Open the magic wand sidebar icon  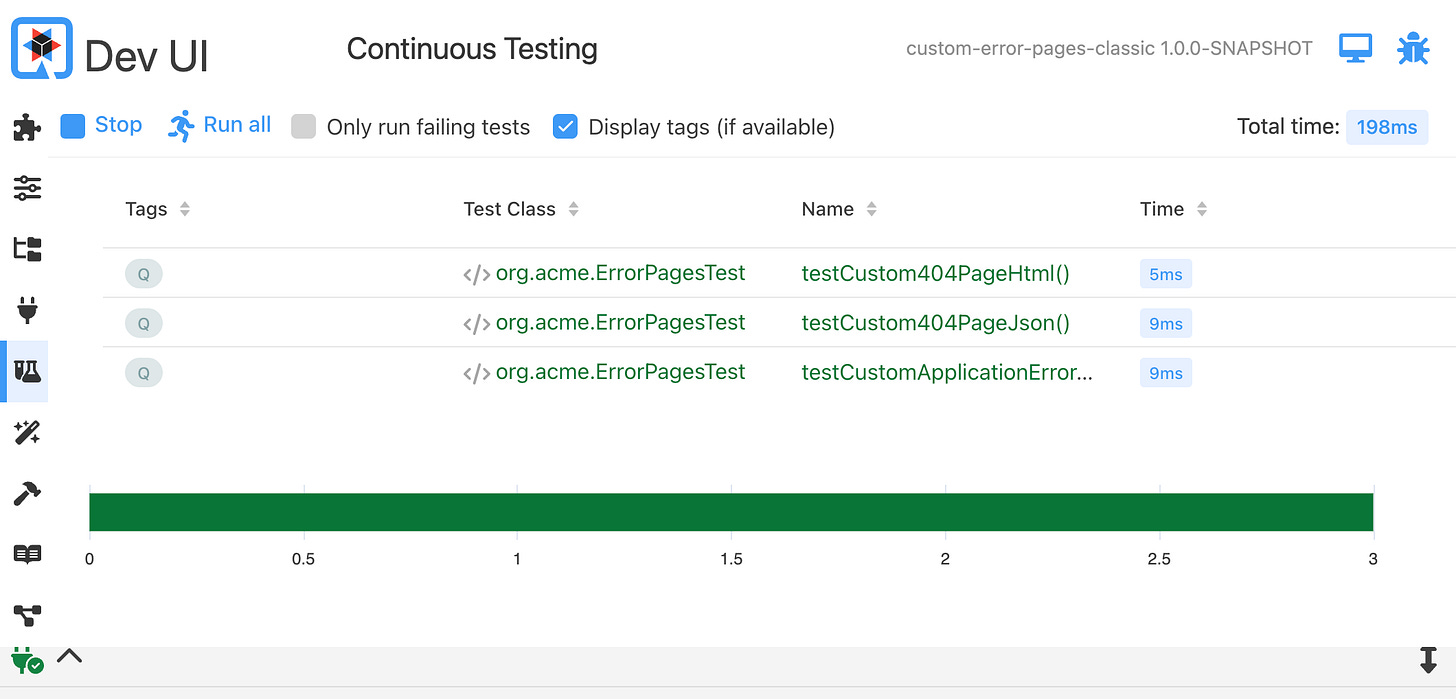(27, 432)
